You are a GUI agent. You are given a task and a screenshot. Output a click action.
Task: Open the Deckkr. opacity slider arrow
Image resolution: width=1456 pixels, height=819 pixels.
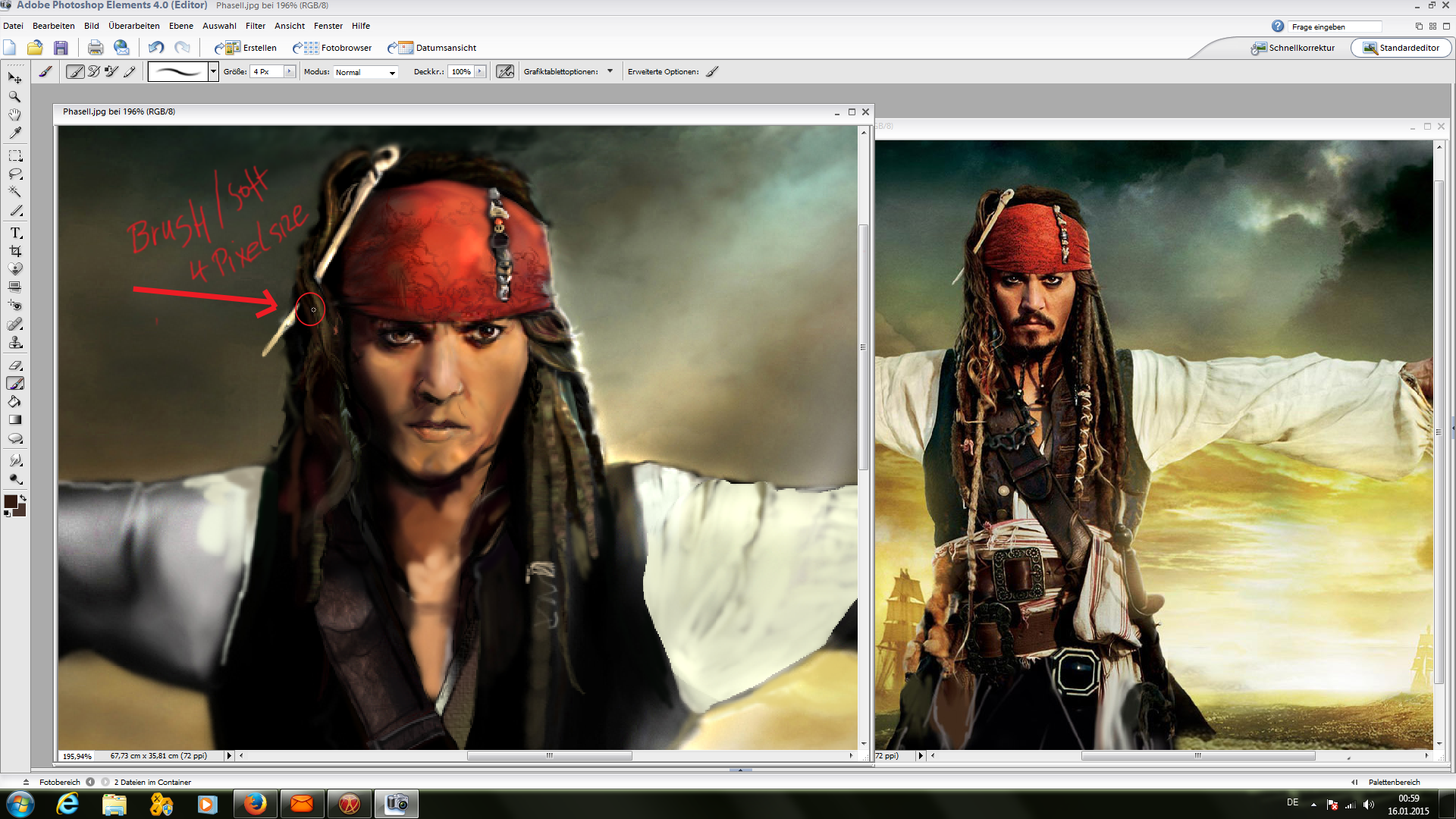[x=480, y=71]
